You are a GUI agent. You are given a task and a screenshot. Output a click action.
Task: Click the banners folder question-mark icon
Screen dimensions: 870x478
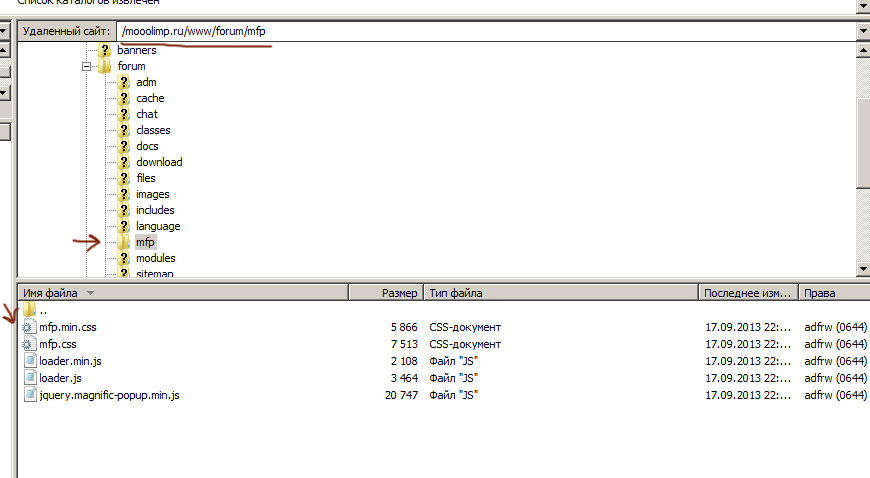105,50
